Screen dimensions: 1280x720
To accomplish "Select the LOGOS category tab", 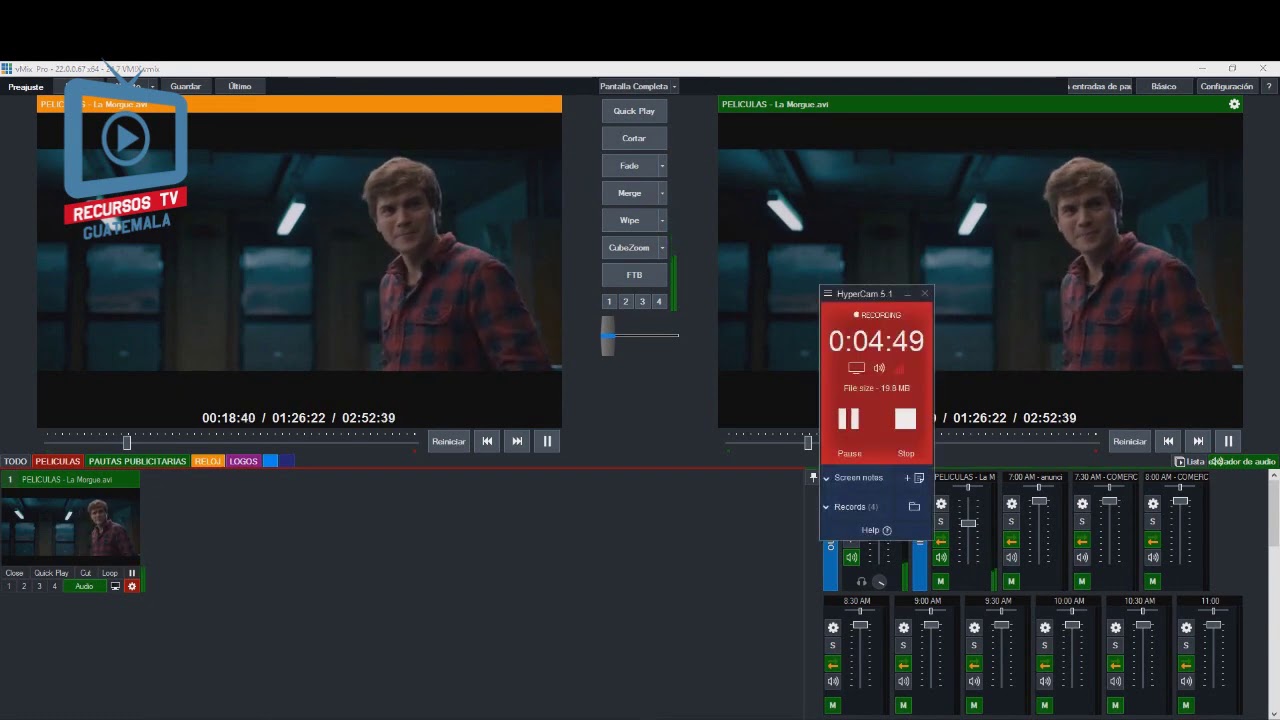I will coord(244,461).
